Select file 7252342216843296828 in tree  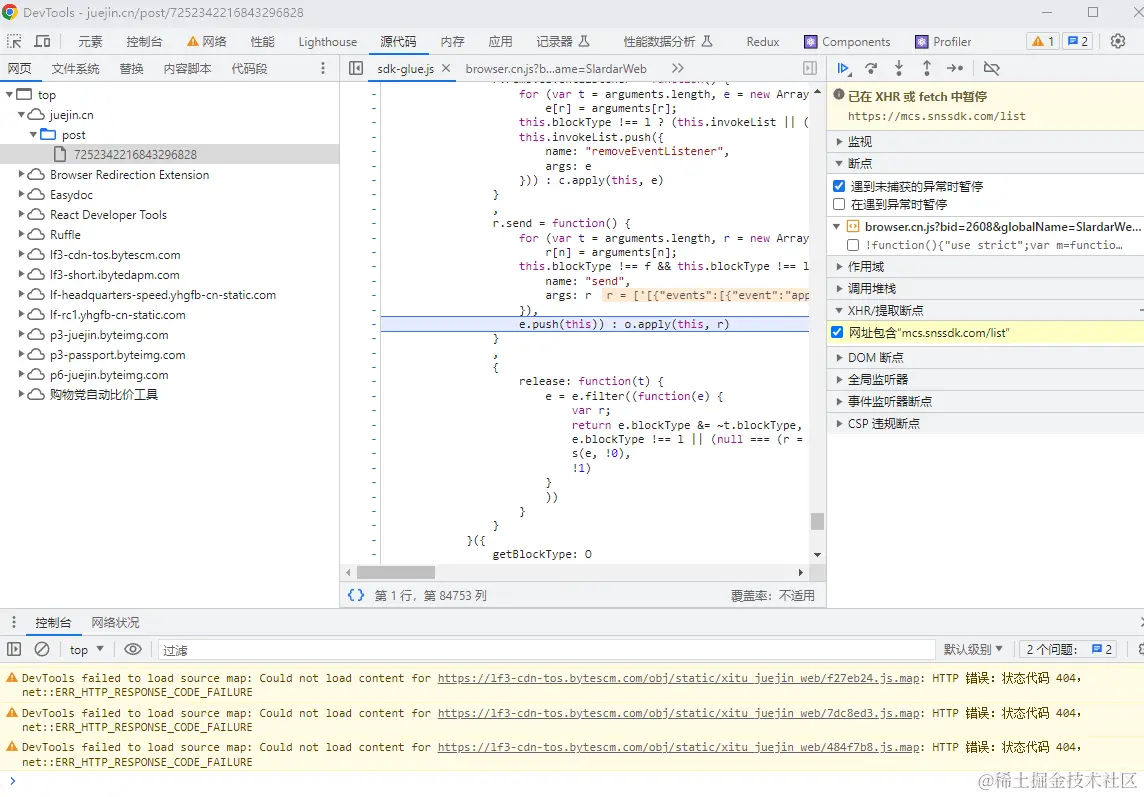[x=135, y=155]
